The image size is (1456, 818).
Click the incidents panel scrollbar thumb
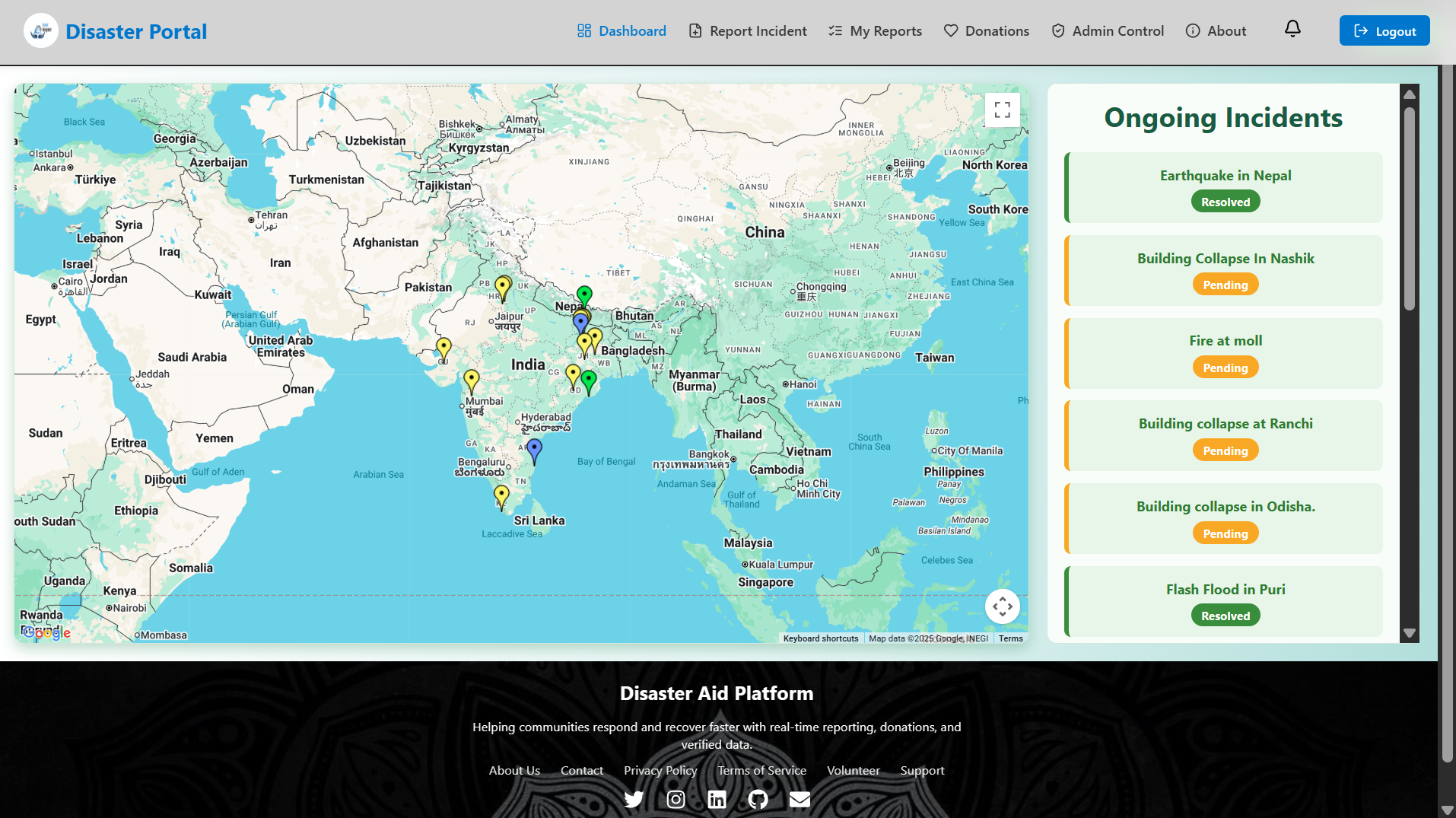coord(1410,208)
